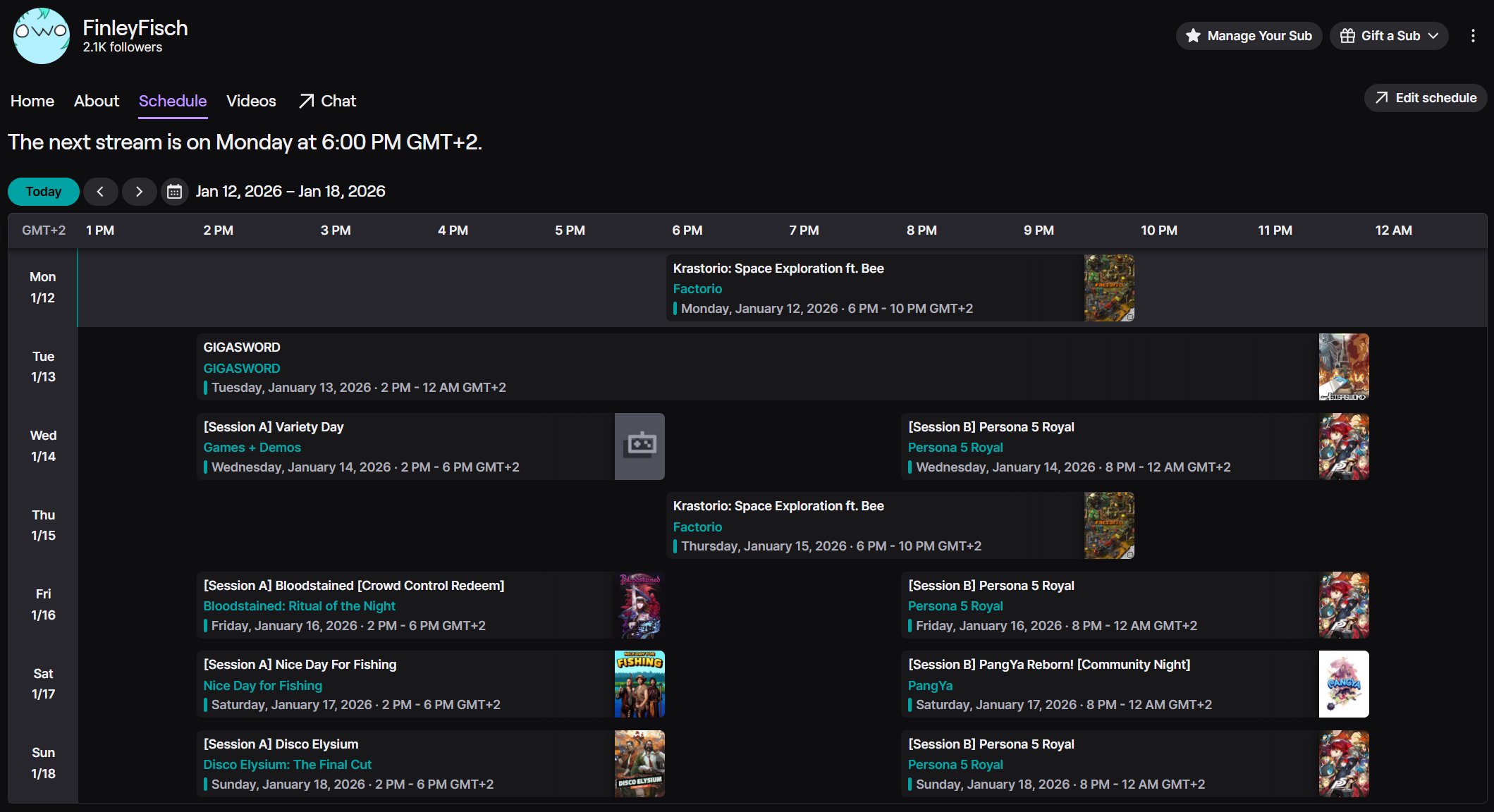The height and width of the screenshot is (812, 1494).
Task: Jump to Today in schedule
Action: click(x=44, y=192)
